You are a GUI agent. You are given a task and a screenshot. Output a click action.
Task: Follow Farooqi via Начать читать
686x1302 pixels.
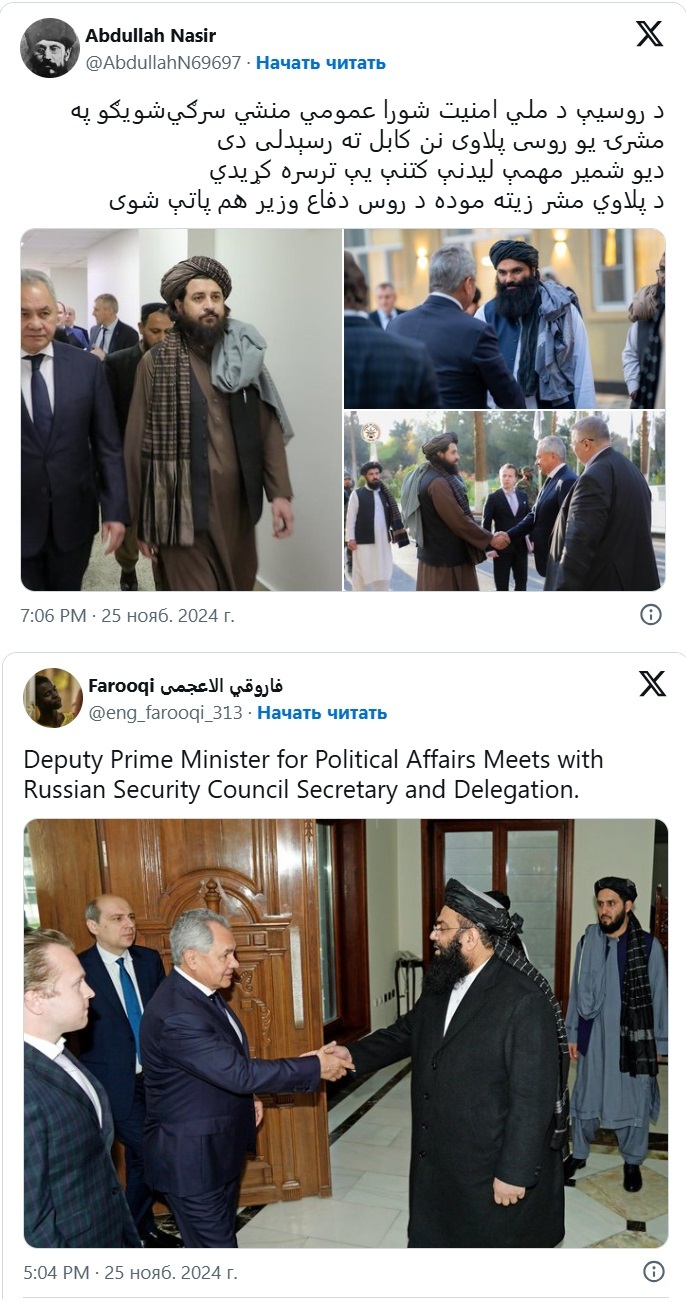pyautogui.click(x=322, y=713)
